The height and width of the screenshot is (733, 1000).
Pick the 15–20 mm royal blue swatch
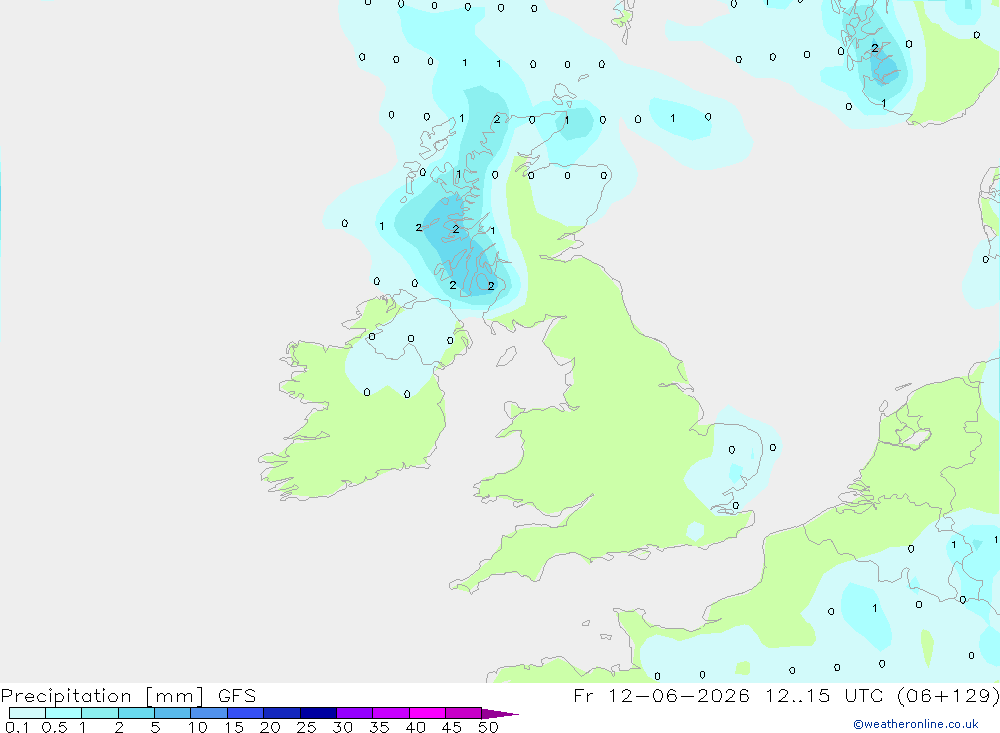tap(245, 713)
